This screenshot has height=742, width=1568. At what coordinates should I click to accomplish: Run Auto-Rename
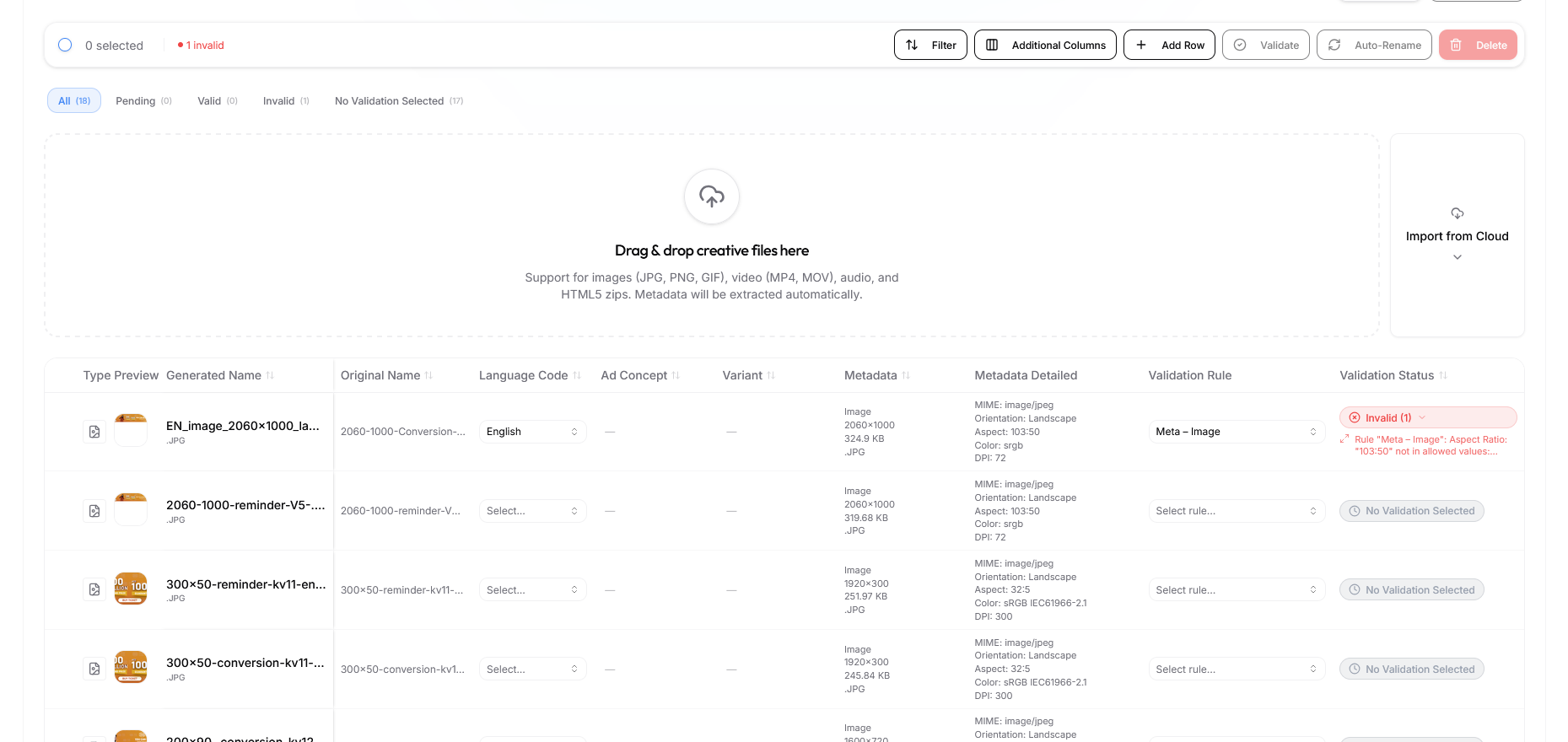[x=1374, y=45]
